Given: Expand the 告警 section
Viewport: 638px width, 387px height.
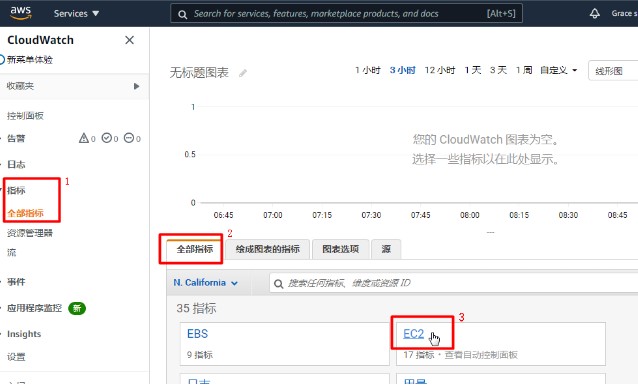Looking at the screenshot, I should coord(16,138).
